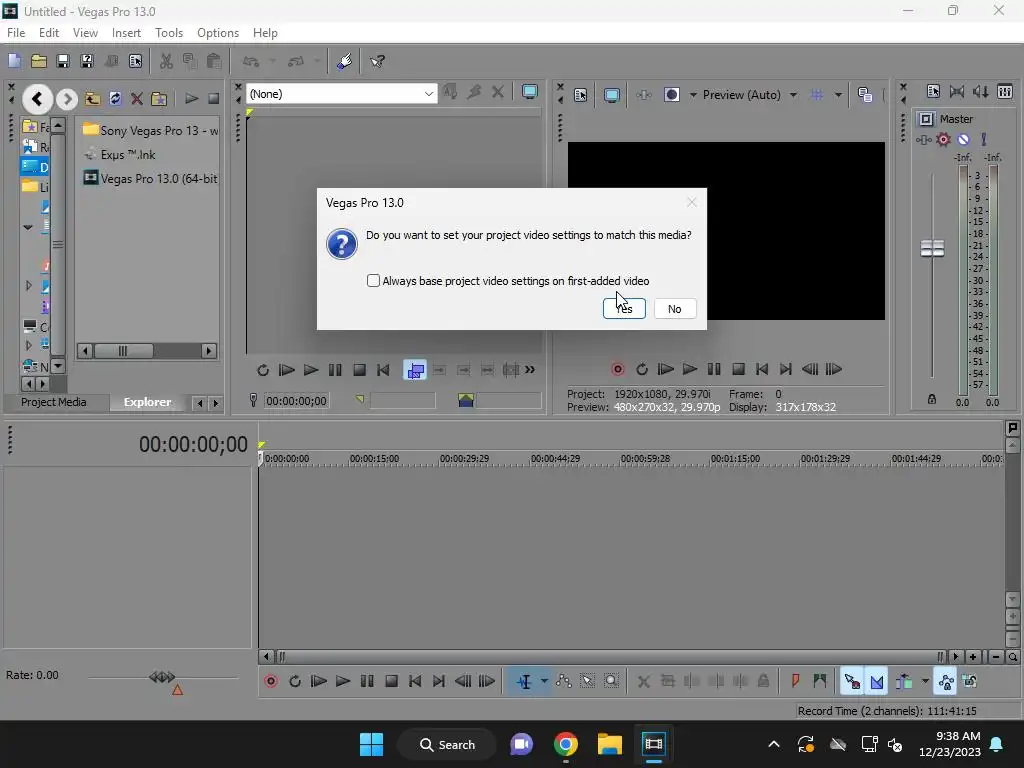Open Project Video Properties in preview
Image resolution: width=1024 pixels, height=768 pixels.
tap(581, 95)
